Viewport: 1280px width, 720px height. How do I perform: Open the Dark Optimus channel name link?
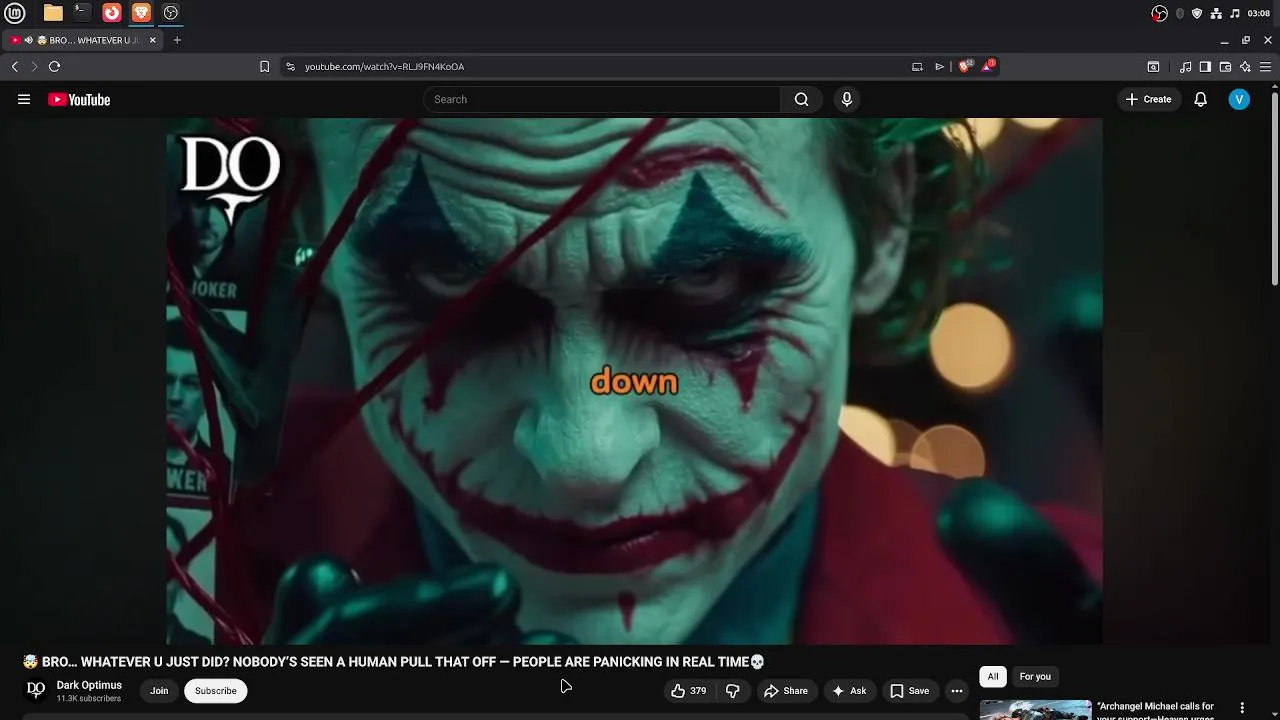[89, 685]
